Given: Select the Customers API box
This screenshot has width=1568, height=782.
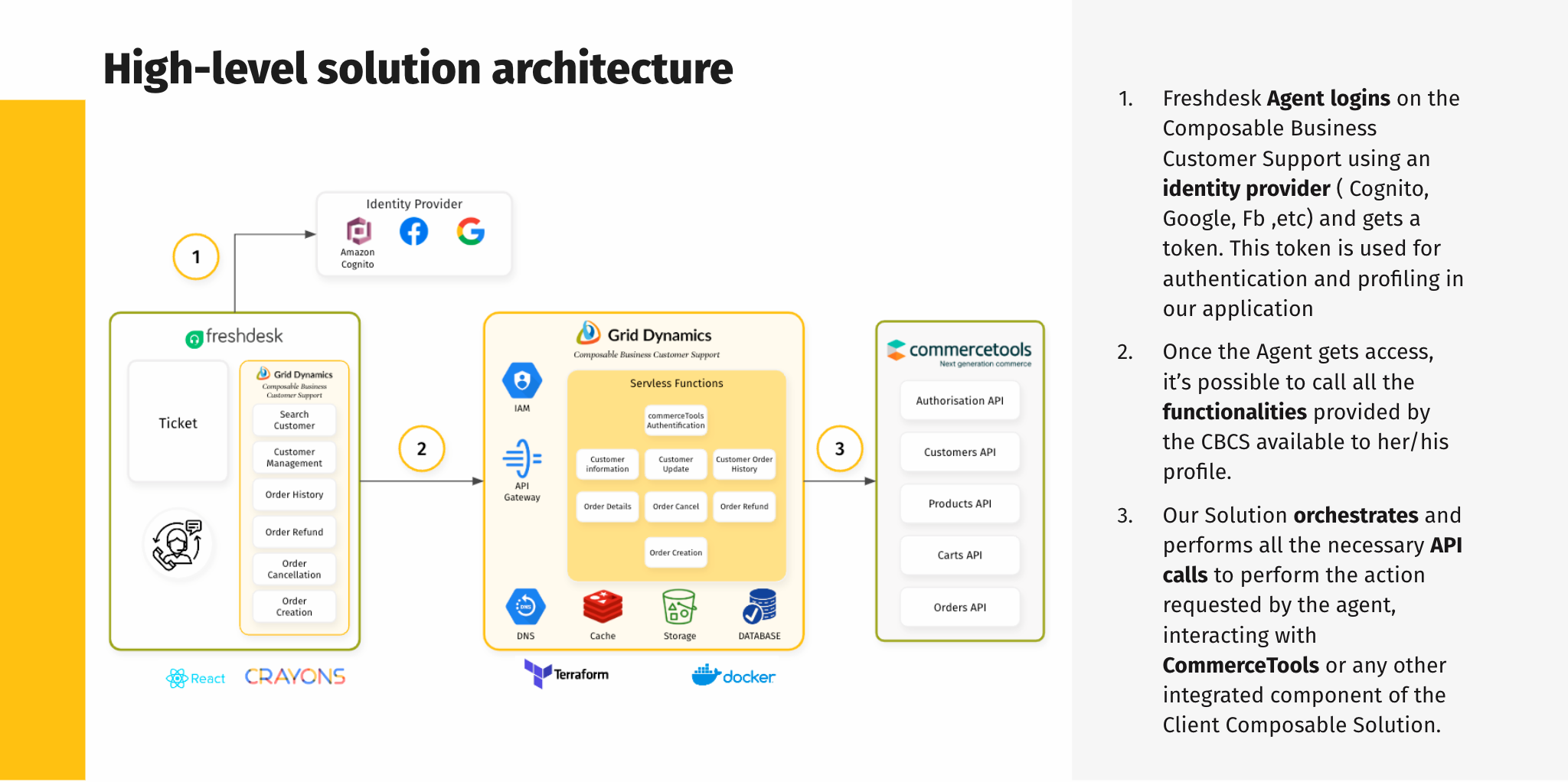Looking at the screenshot, I should pyautogui.click(x=960, y=452).
